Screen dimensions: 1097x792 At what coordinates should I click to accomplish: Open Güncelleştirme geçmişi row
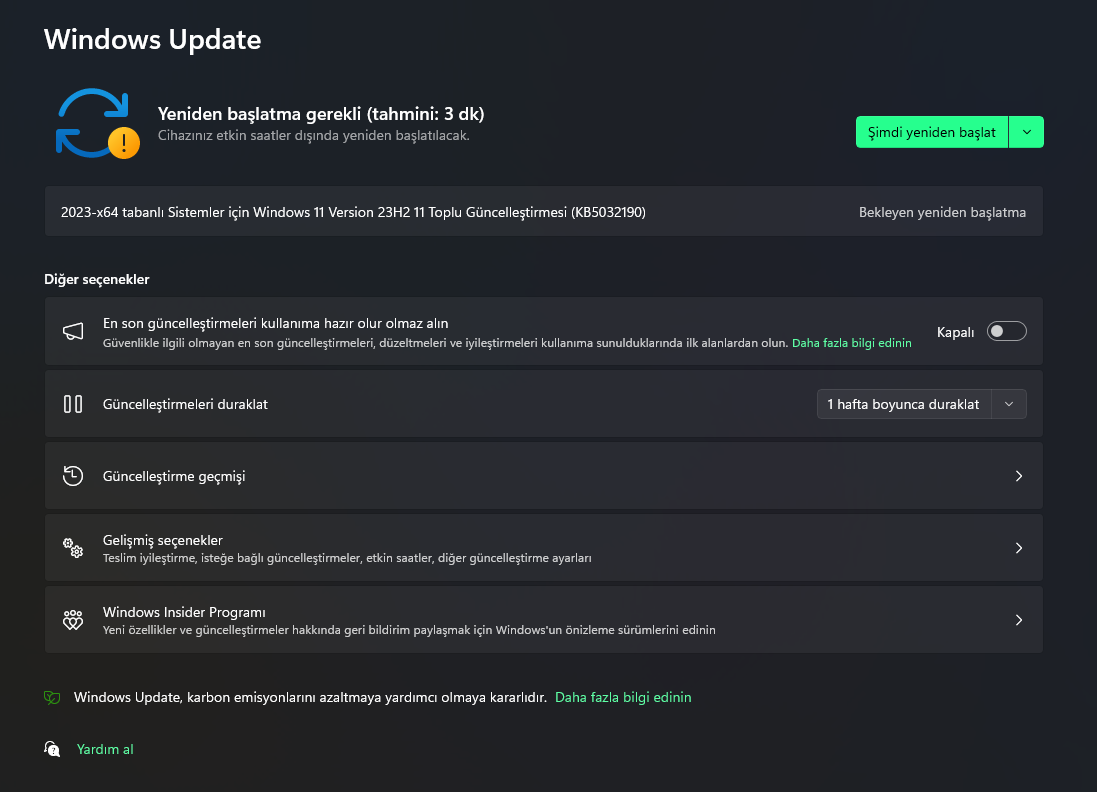(x=544, y=476)
